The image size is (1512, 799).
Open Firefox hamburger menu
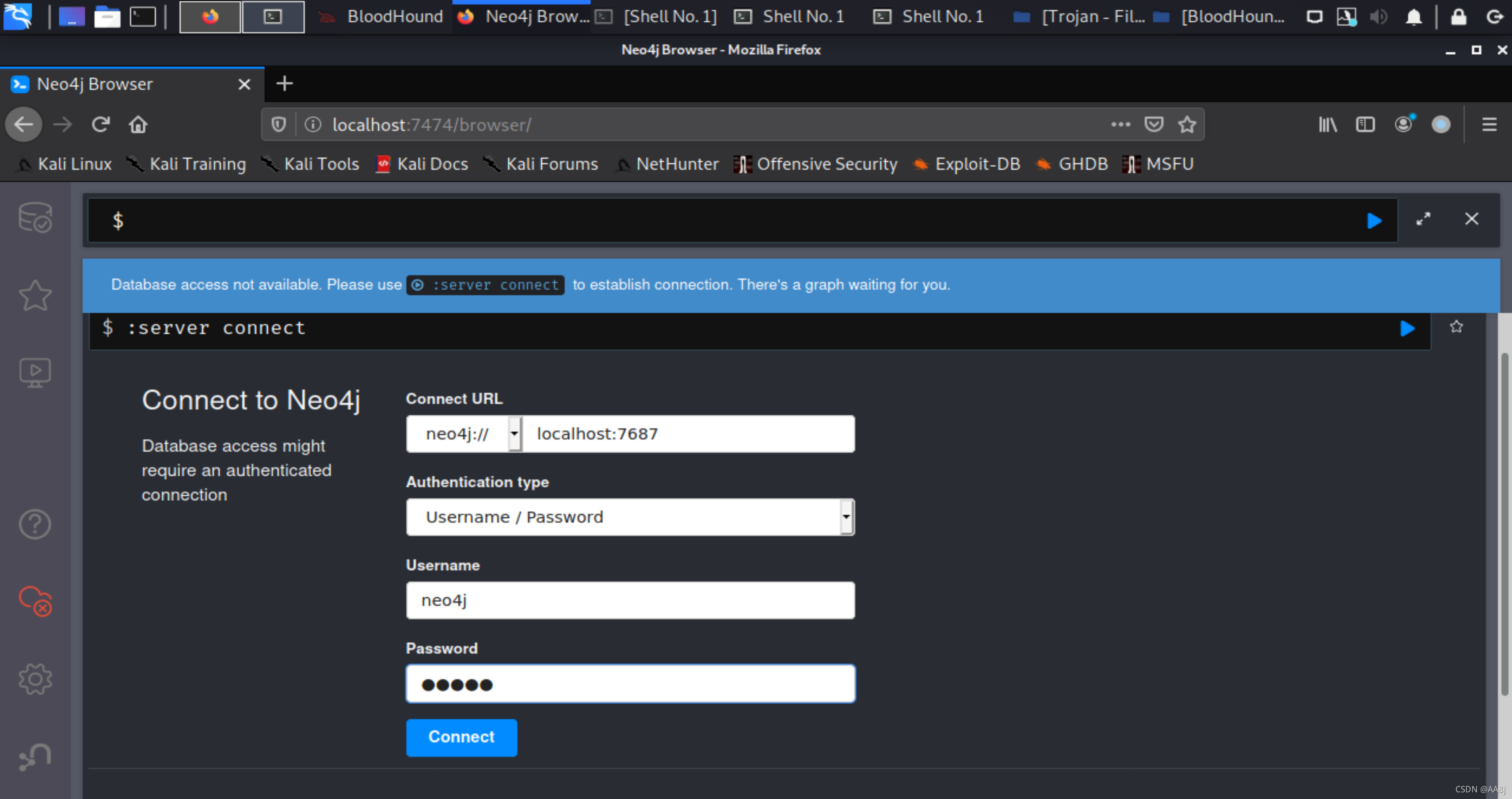coord(1489,124)
